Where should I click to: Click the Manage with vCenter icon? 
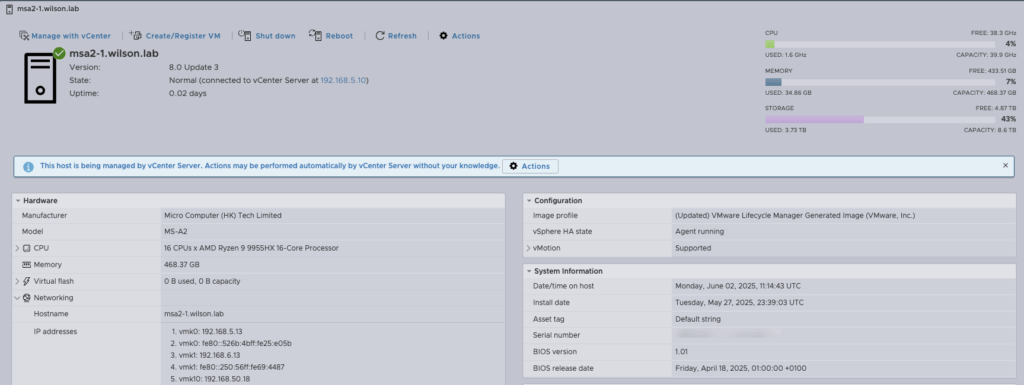coord(24,36)
